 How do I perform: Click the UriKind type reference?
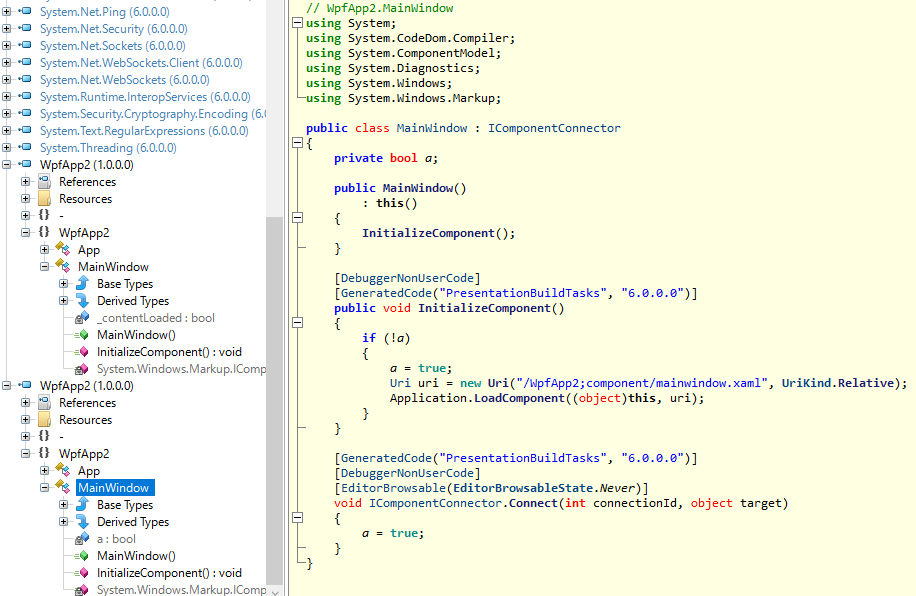[806, 383]
